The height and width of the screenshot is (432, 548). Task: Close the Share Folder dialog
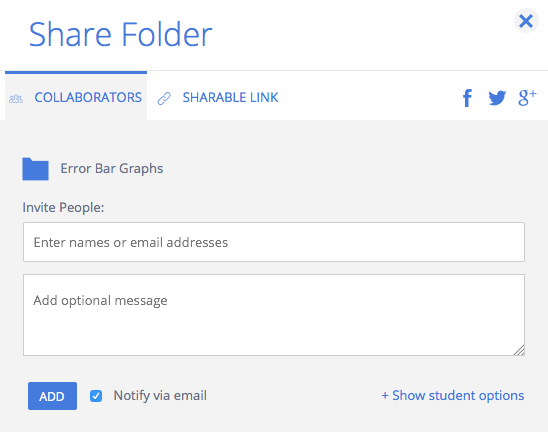526,21
